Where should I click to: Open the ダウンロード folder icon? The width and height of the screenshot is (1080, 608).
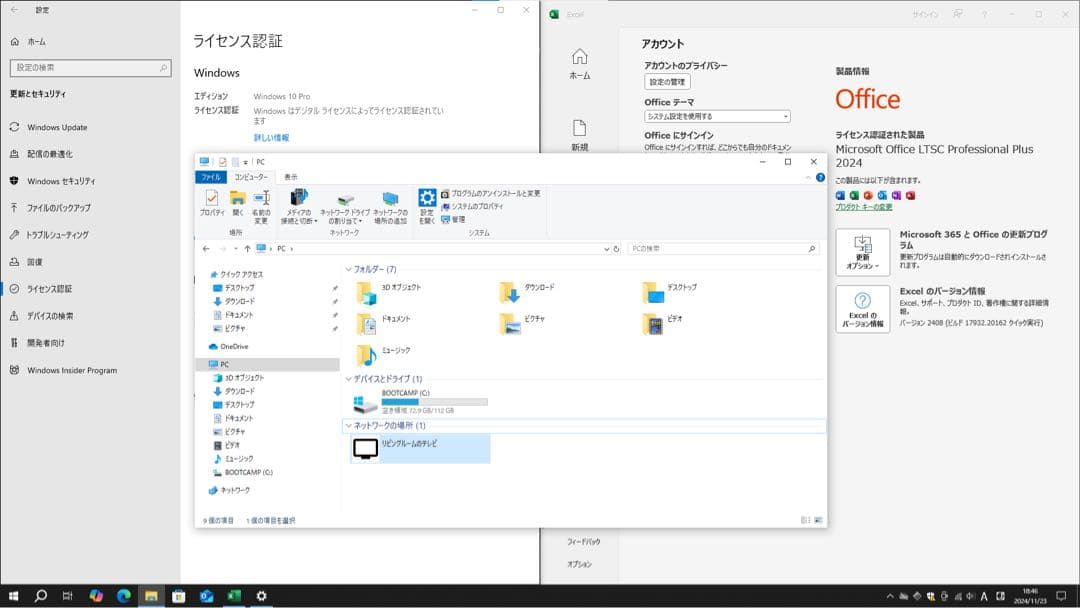click(510, 291)
